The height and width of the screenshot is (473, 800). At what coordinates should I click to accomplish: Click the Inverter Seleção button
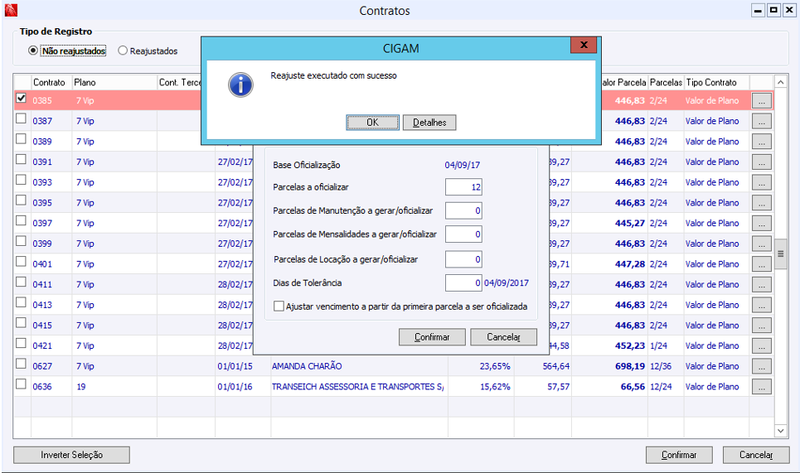(71, 455)
